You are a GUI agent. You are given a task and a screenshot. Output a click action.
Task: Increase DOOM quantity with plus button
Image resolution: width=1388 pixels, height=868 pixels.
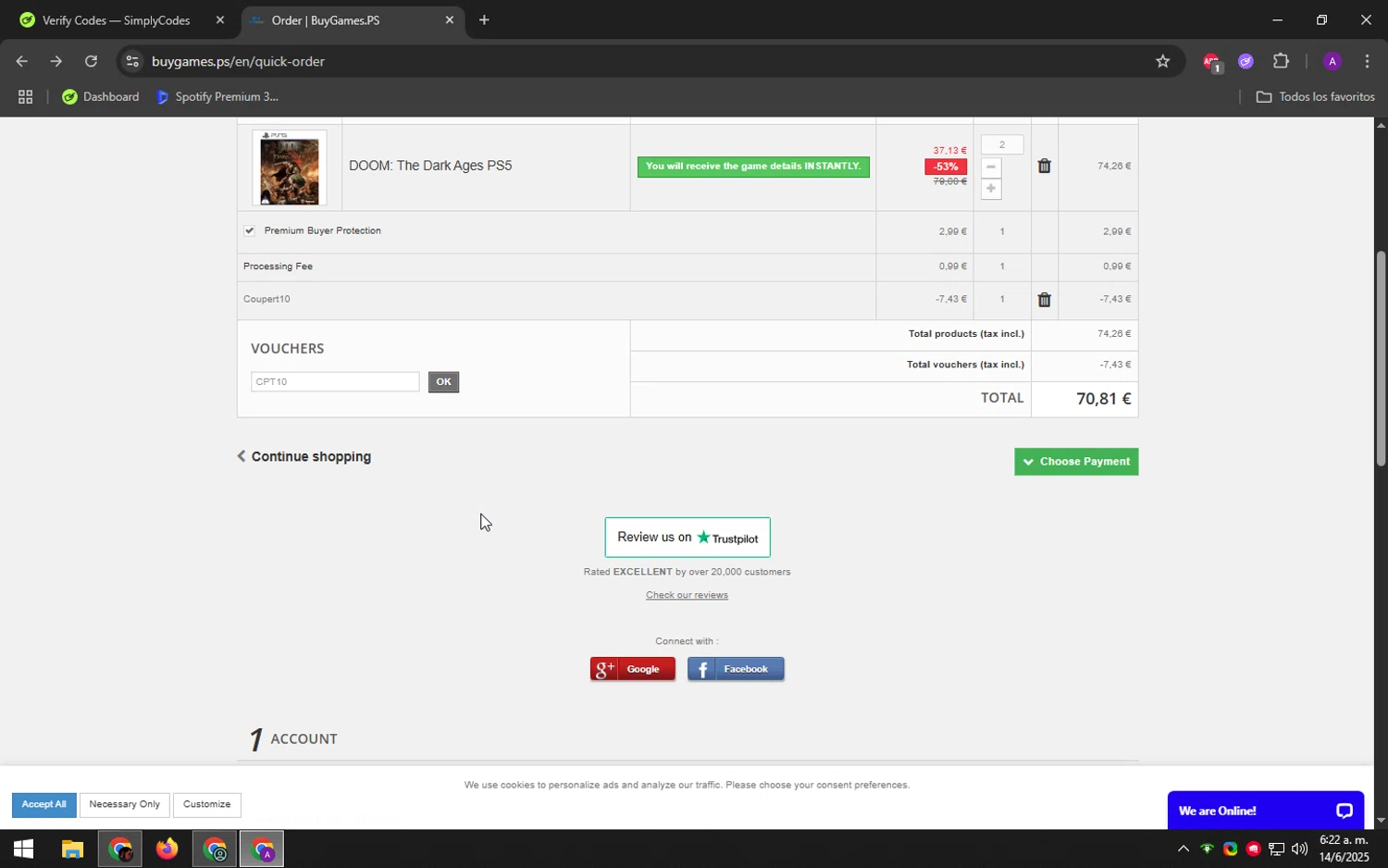[991, 189]
